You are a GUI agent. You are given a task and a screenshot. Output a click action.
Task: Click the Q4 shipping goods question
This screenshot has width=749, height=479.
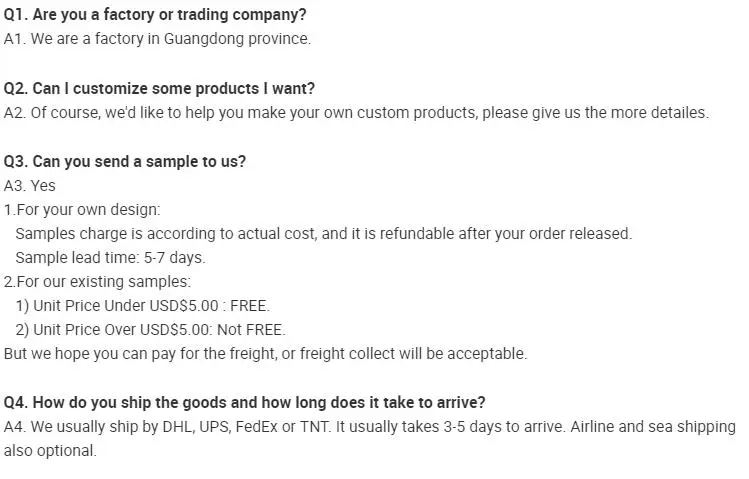244,403
